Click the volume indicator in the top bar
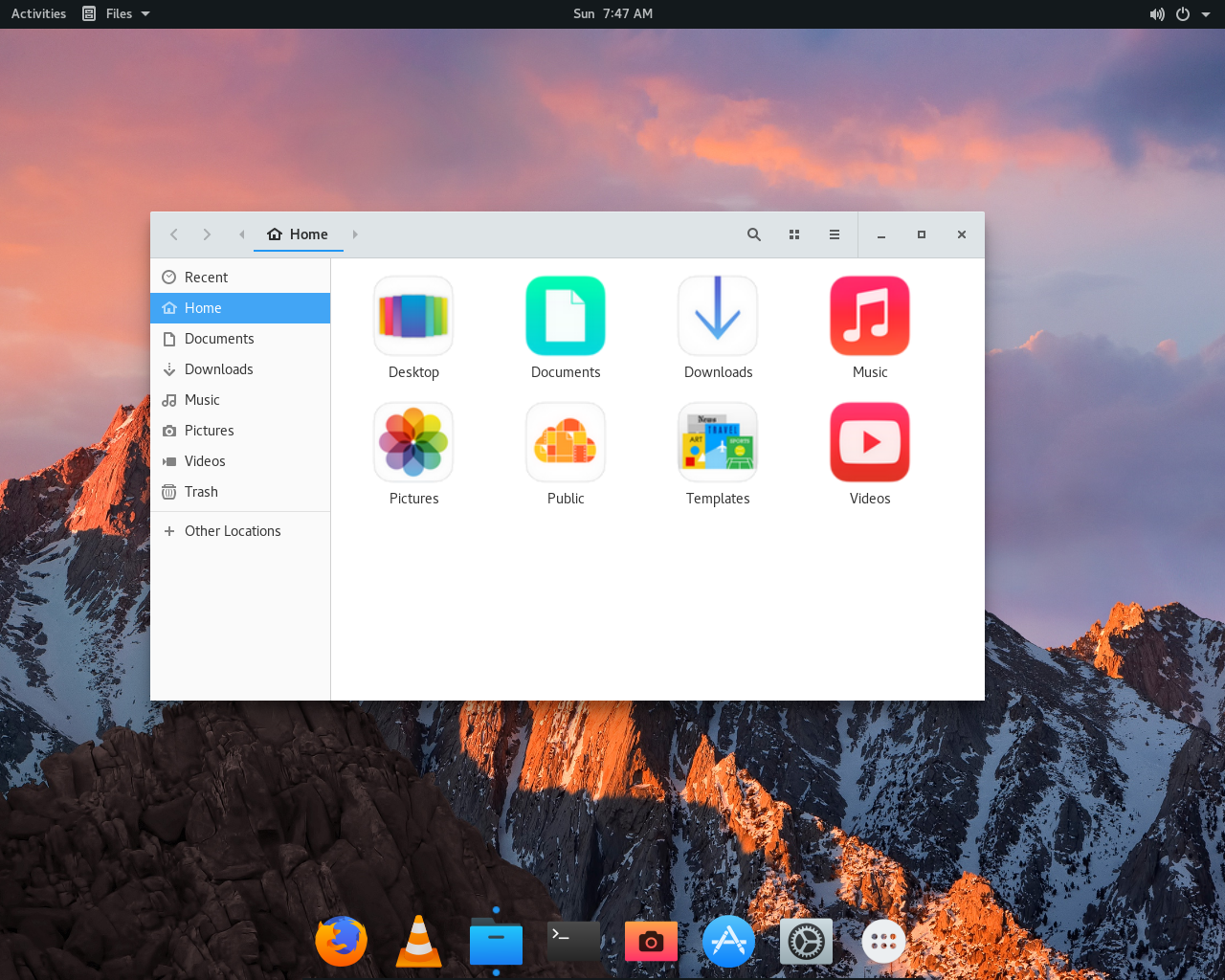This screenshot has width=1225, height=980. click(x=1157, y=13)
